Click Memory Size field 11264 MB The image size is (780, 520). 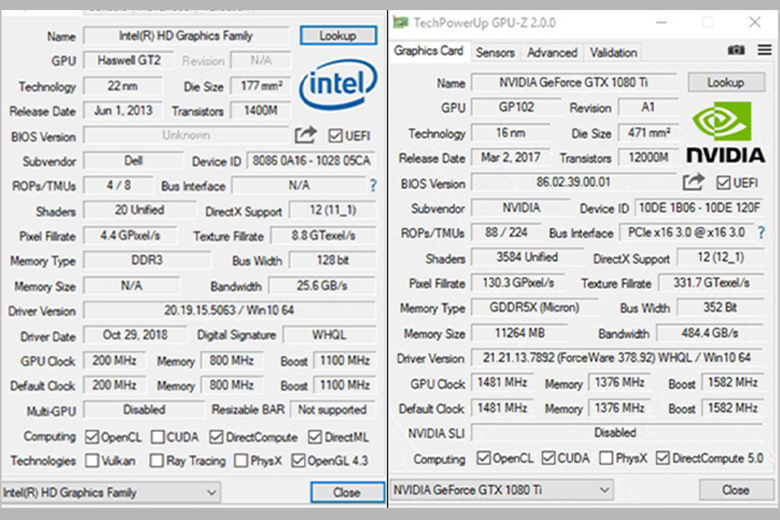click(x=520, y=332)
